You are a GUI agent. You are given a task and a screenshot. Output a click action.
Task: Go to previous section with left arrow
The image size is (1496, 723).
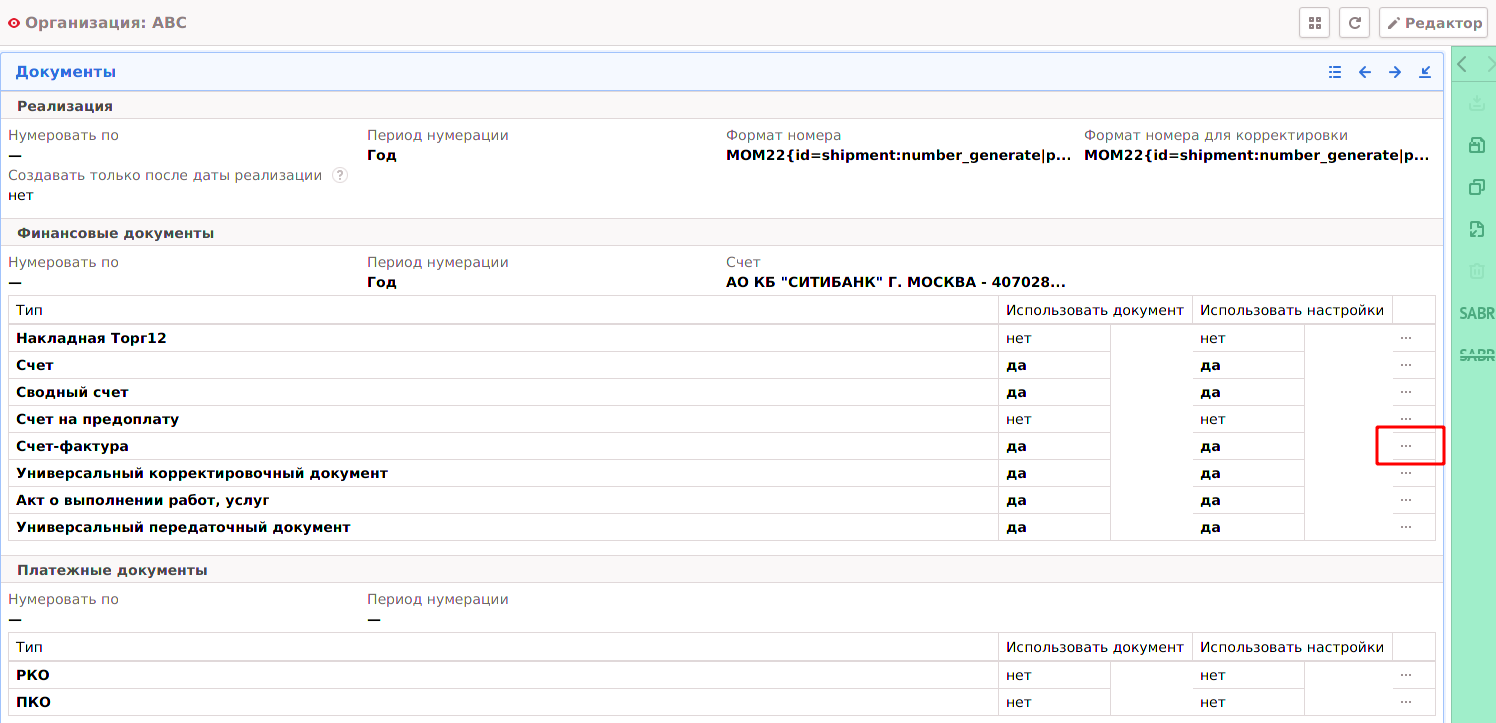click(1364, 72)
